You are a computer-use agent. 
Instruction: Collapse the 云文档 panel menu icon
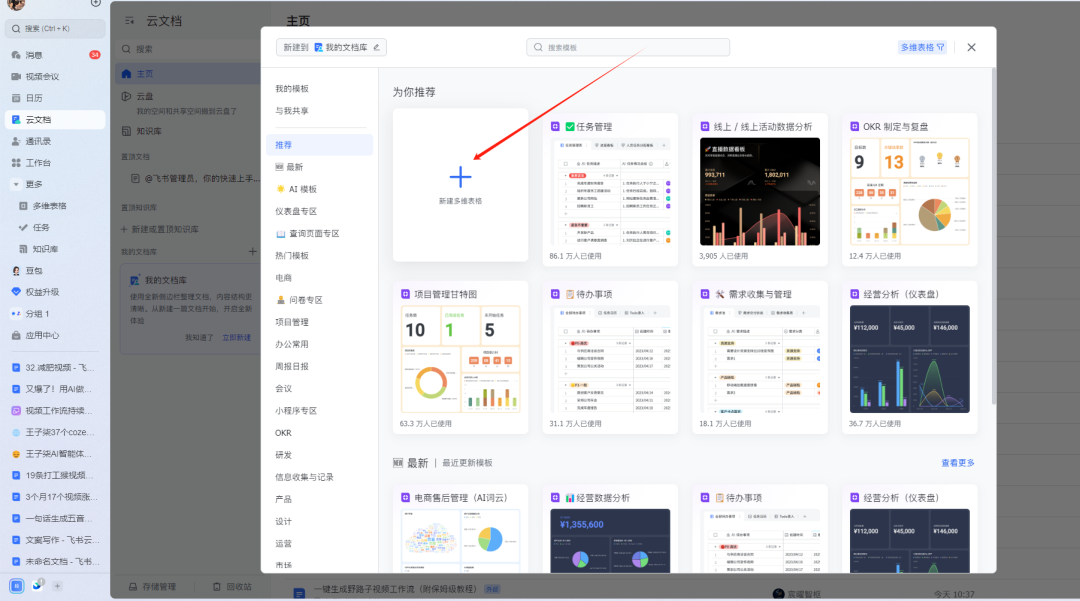[x=129, y=21]
